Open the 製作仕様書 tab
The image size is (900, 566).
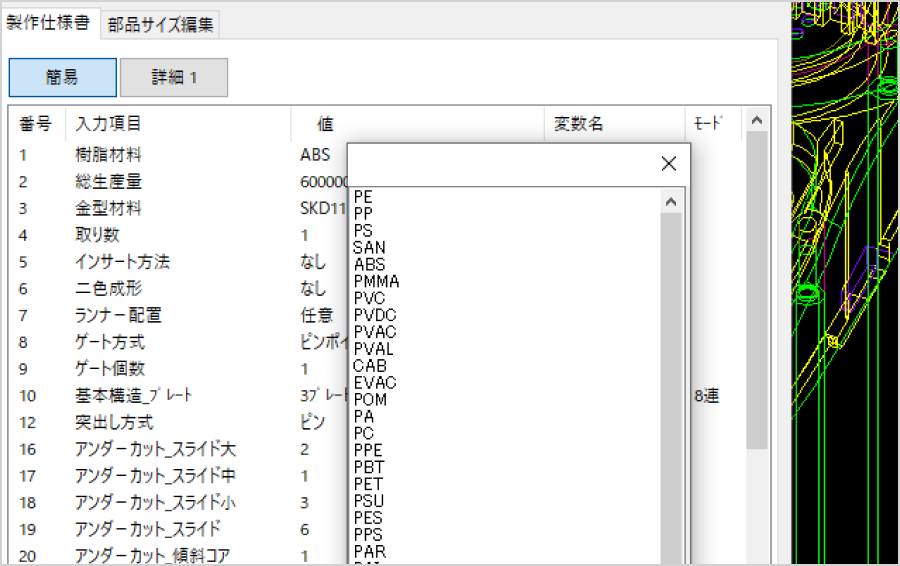tap(48, 23)
